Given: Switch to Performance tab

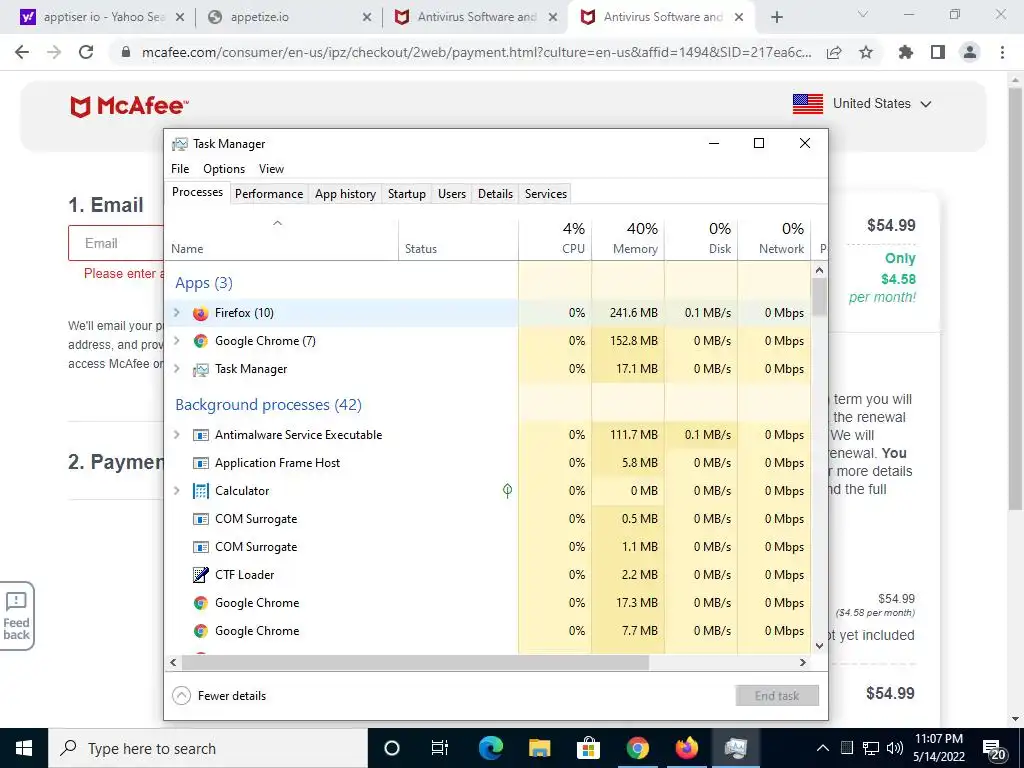Looking at the screenshot, I should click(269, 194).
